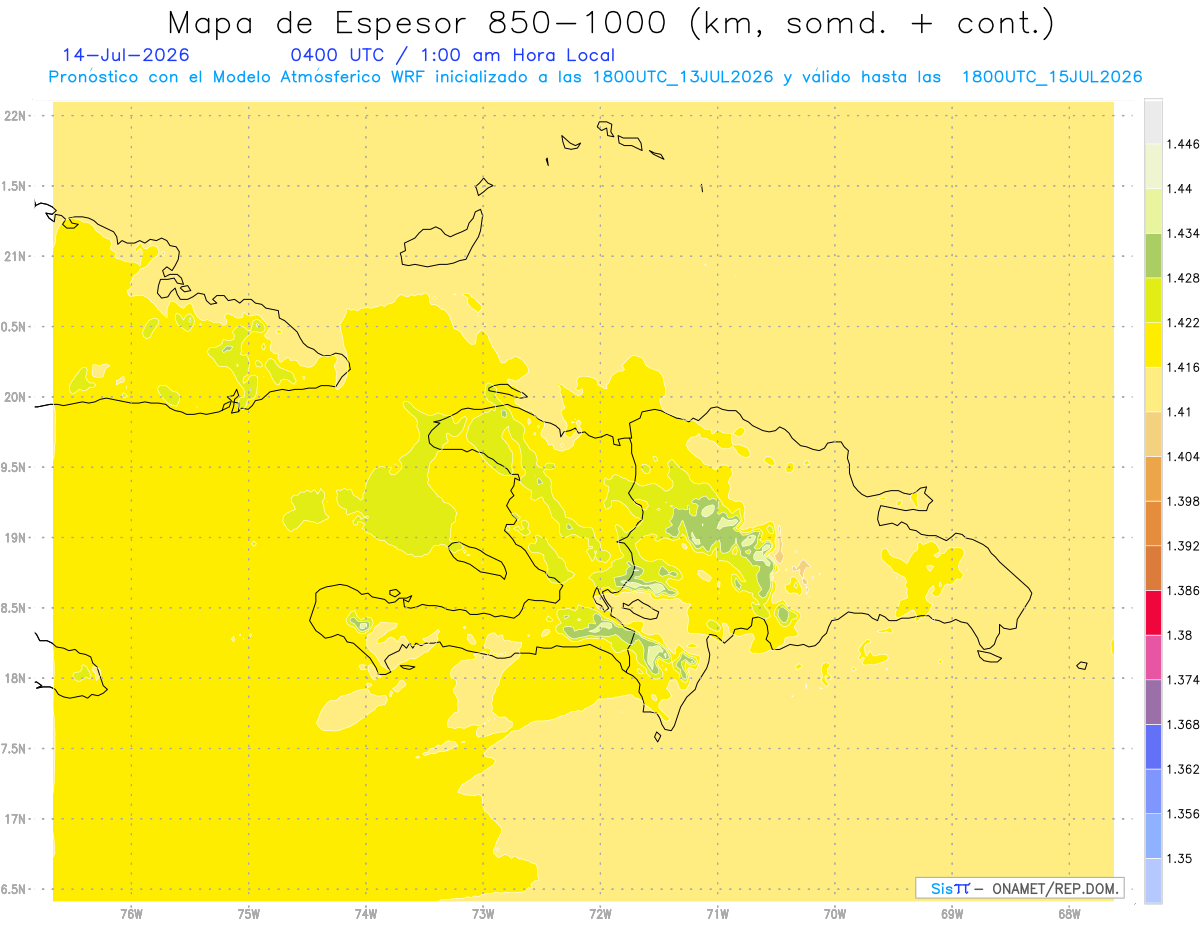Click the '73W' longitude axis label
Image resolution: width=1200 pixels, height=927 pixels.
(x=483, y=915)
